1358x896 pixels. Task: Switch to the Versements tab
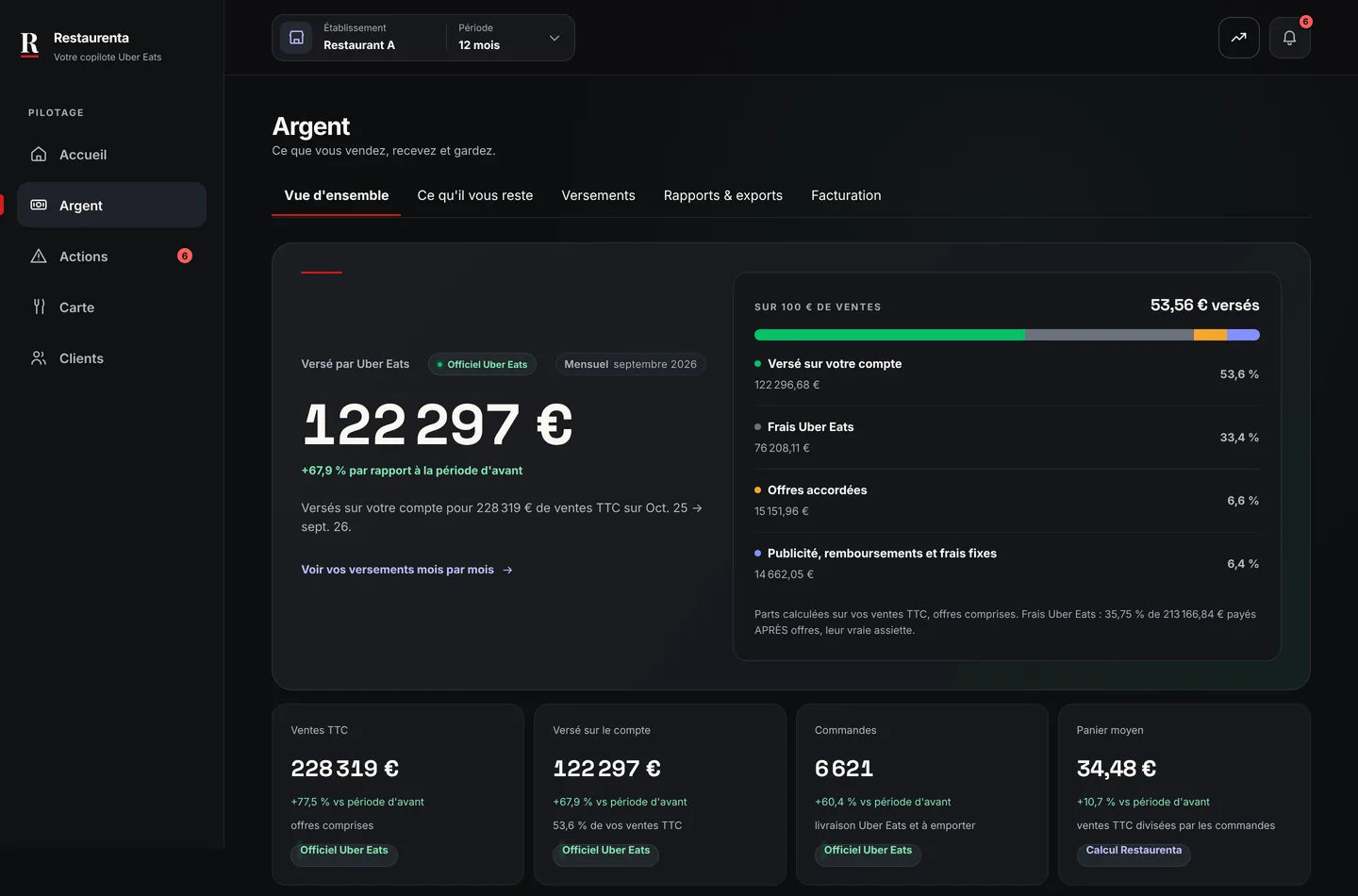599,195
